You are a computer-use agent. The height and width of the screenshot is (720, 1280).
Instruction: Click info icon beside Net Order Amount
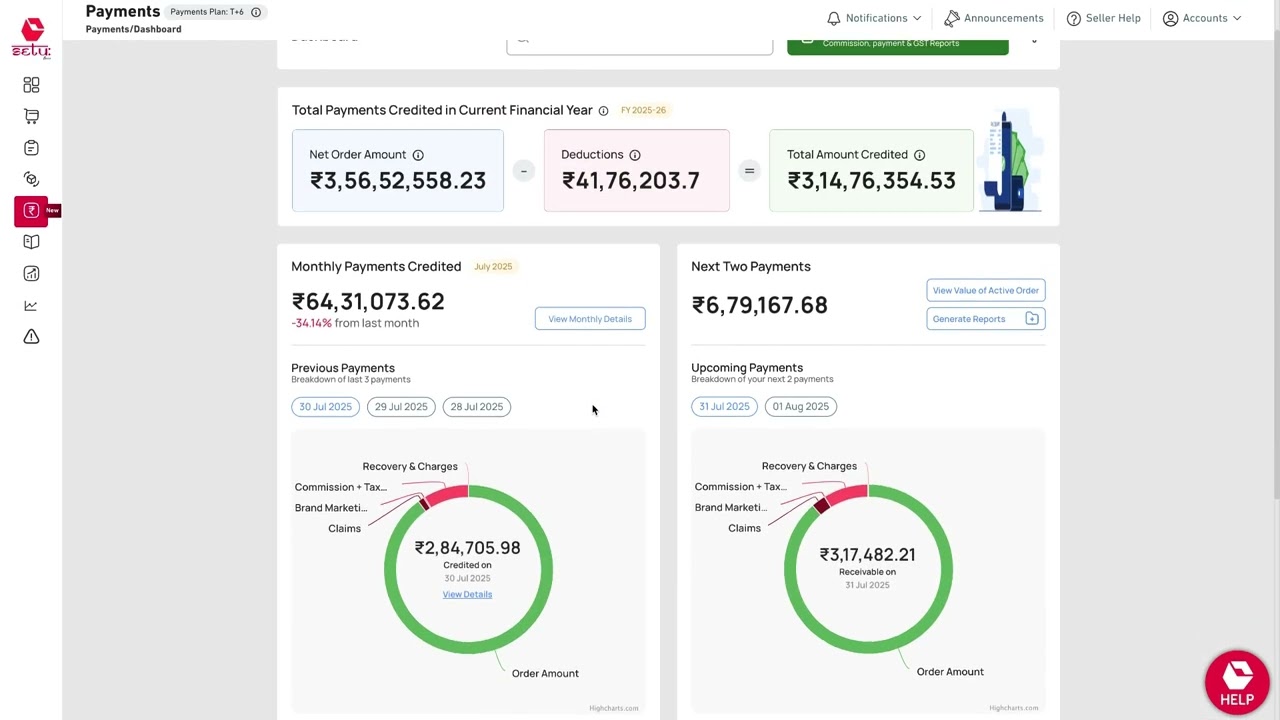coord(418,155)
